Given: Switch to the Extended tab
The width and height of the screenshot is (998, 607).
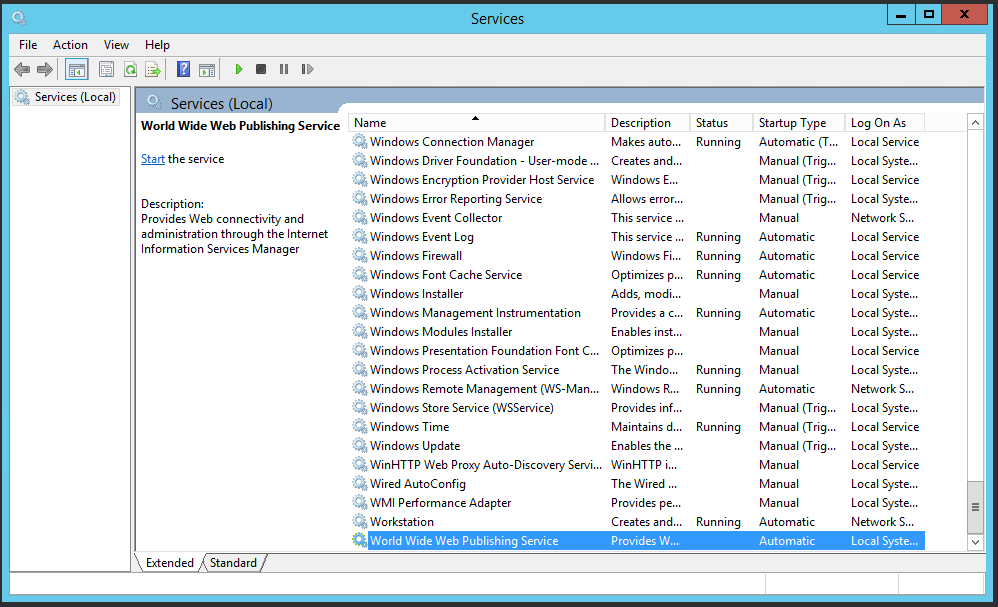Looking at the screenshot, I should point(169,562).
